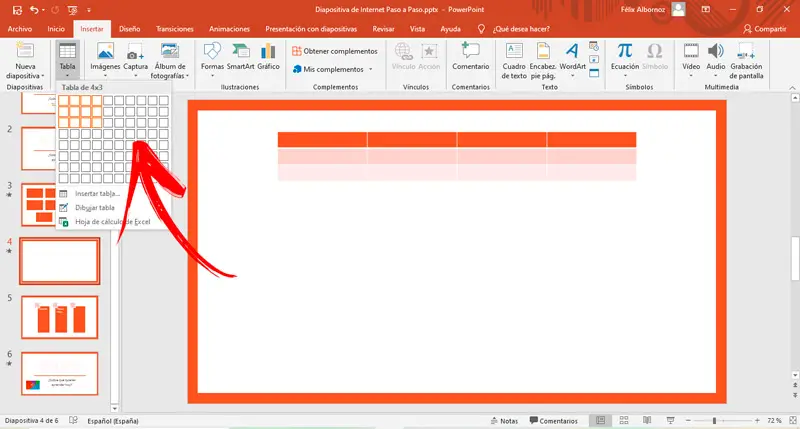Open Mis complementos

pyautogui.click(x=328, y=69)
